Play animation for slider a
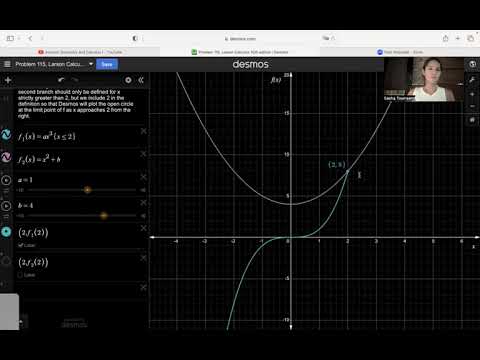 click(x=6, y=180)
